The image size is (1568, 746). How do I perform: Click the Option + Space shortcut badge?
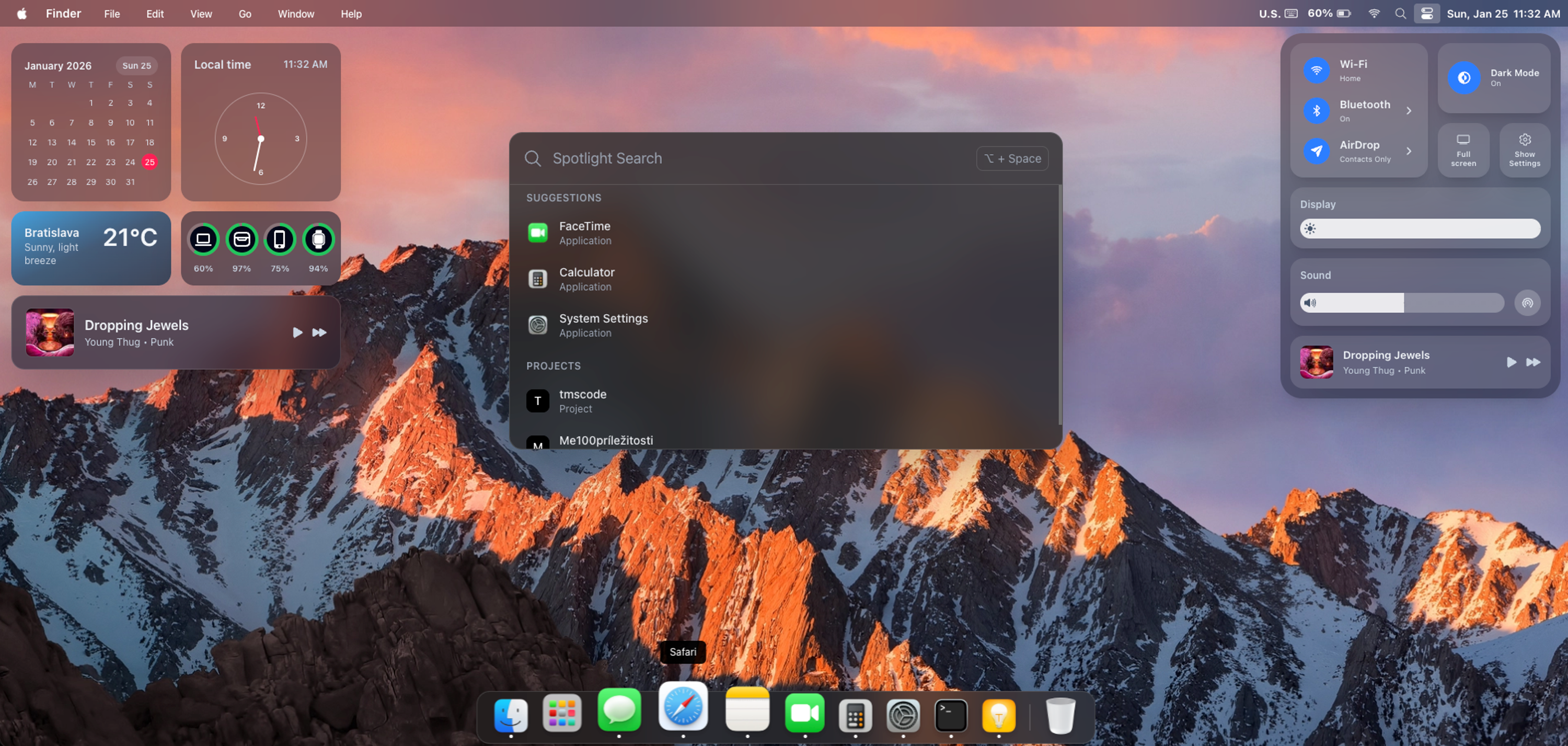pos(1012,158)
